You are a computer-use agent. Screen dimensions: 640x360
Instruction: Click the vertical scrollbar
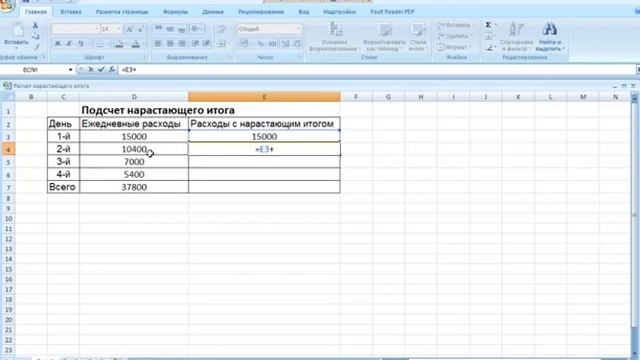coord(635,224)
